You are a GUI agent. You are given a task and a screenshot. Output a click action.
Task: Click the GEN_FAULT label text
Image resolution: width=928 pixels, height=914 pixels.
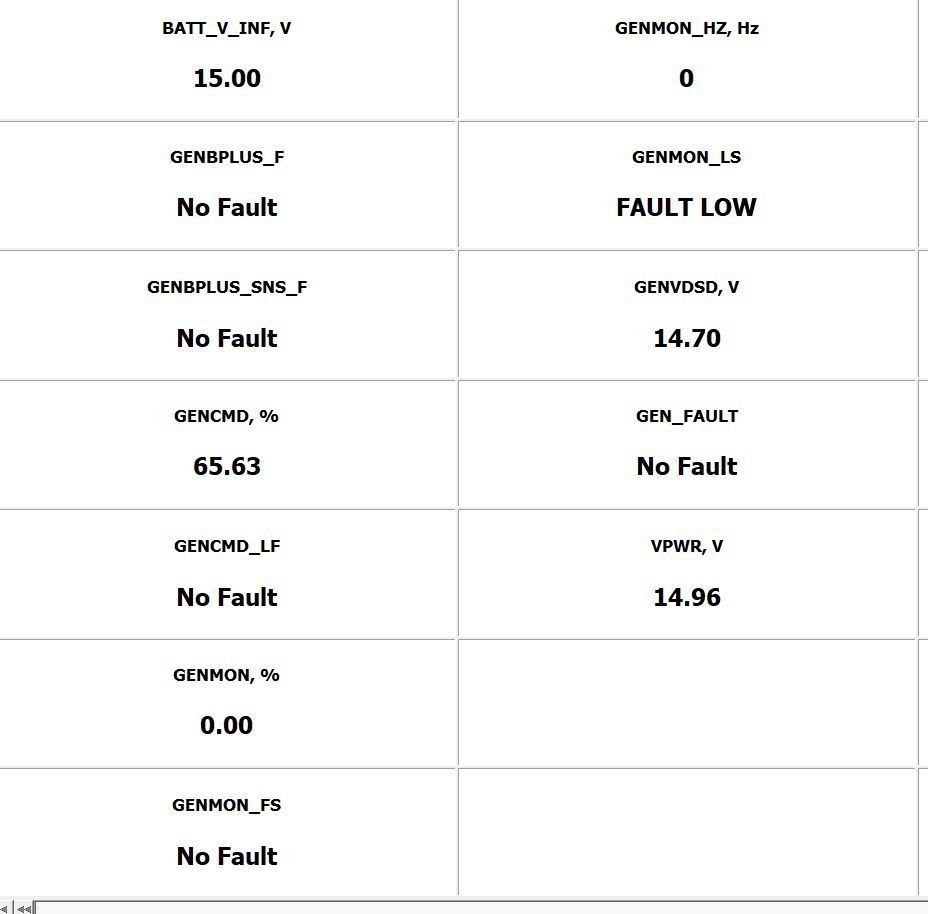click(686, 416)
